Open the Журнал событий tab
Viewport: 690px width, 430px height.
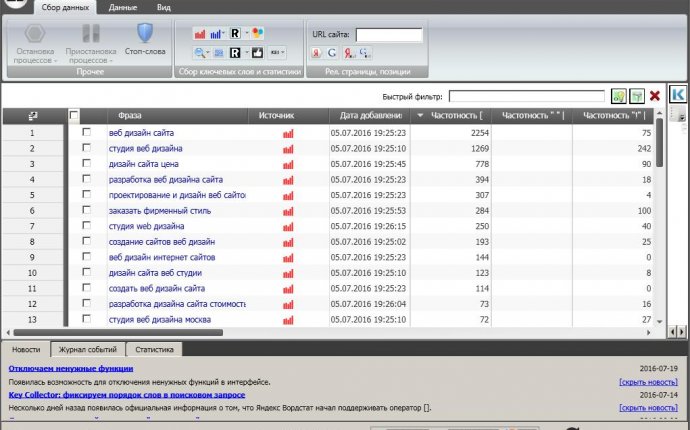[87, 350]
